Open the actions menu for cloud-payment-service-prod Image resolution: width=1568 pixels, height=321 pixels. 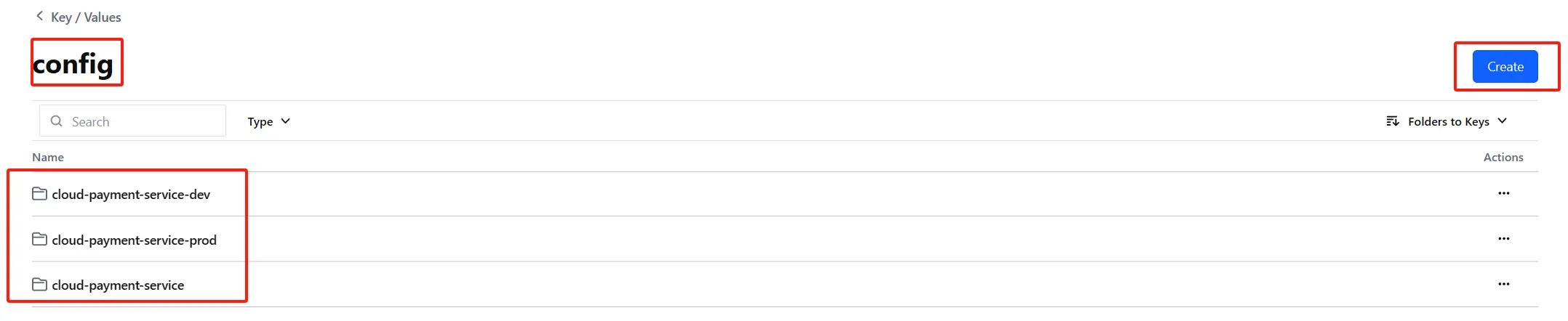click(1503, 239)
